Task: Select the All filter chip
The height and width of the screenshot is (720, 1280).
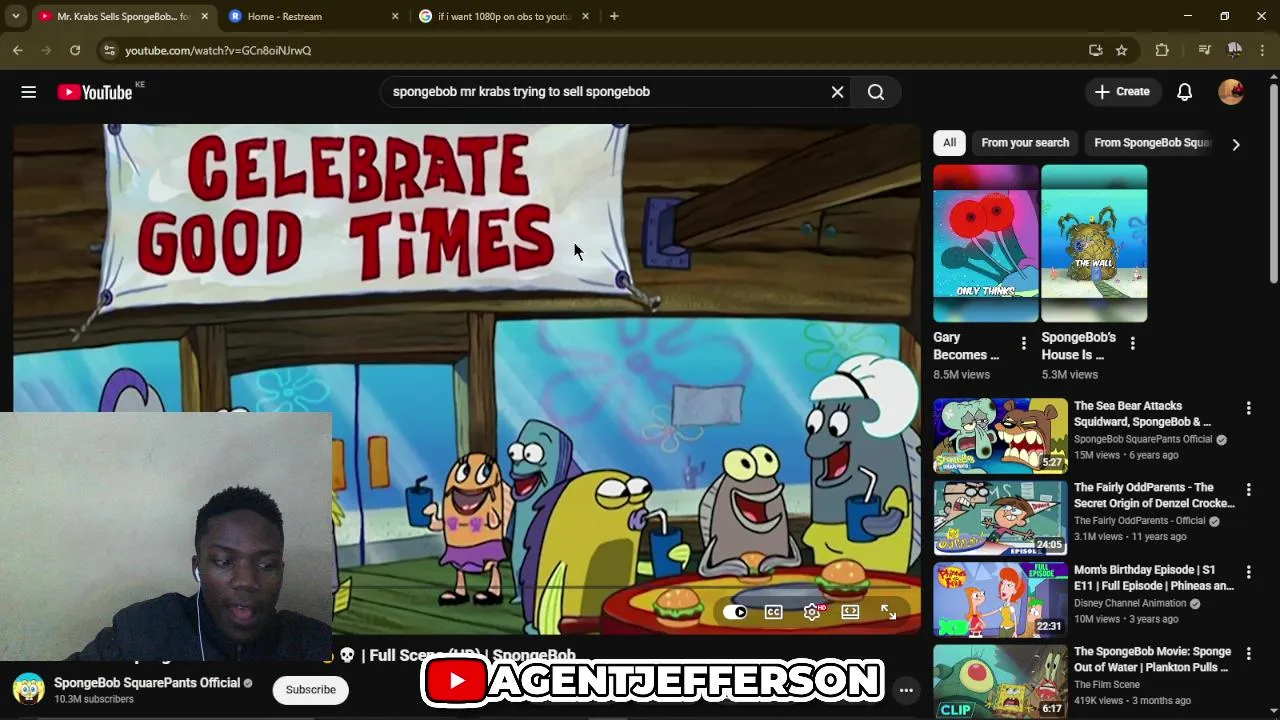Action: pyautogui.click(x=949, y=143)
